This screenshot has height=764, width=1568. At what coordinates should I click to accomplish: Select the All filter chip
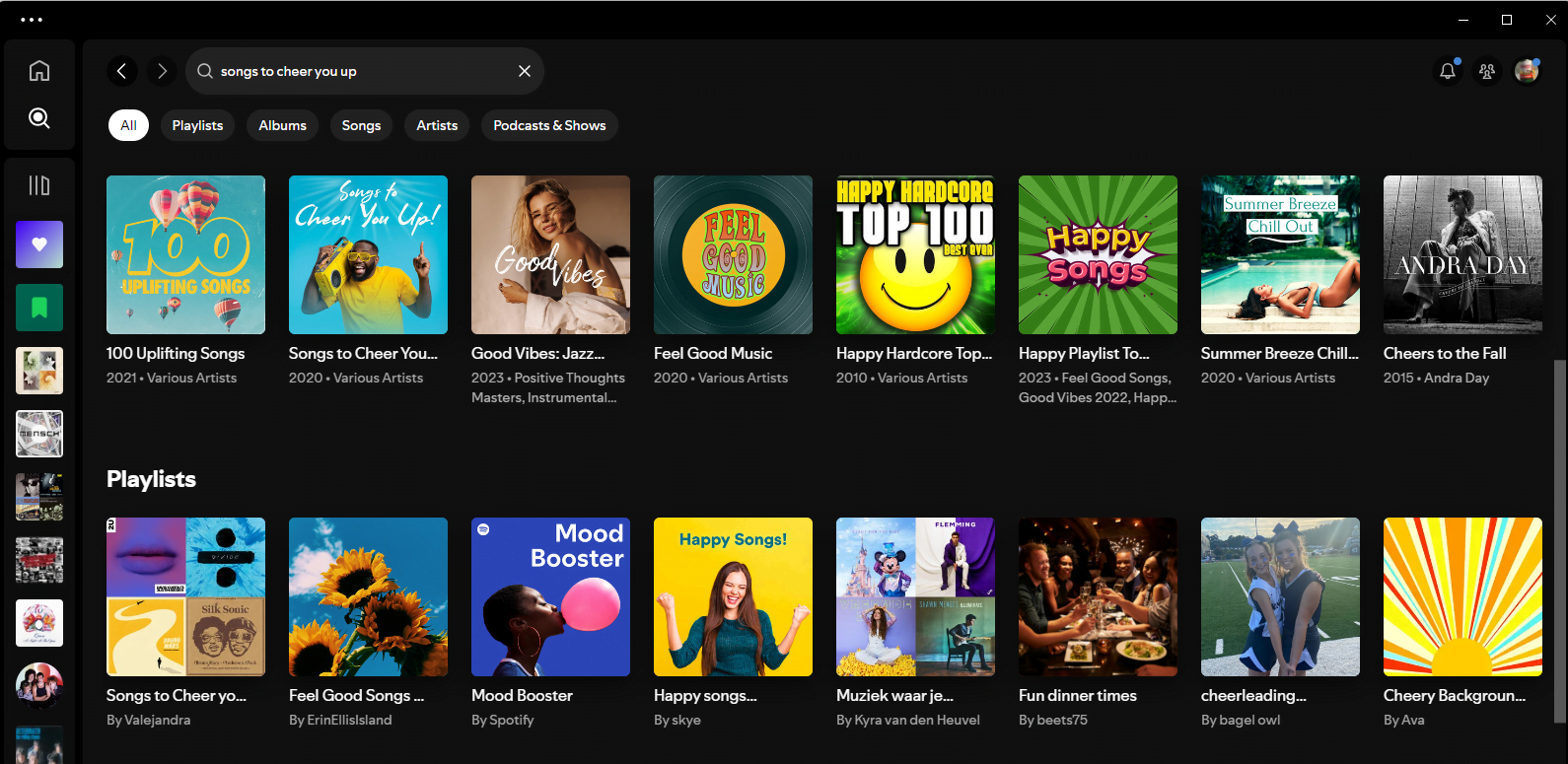tap(128, 125)
